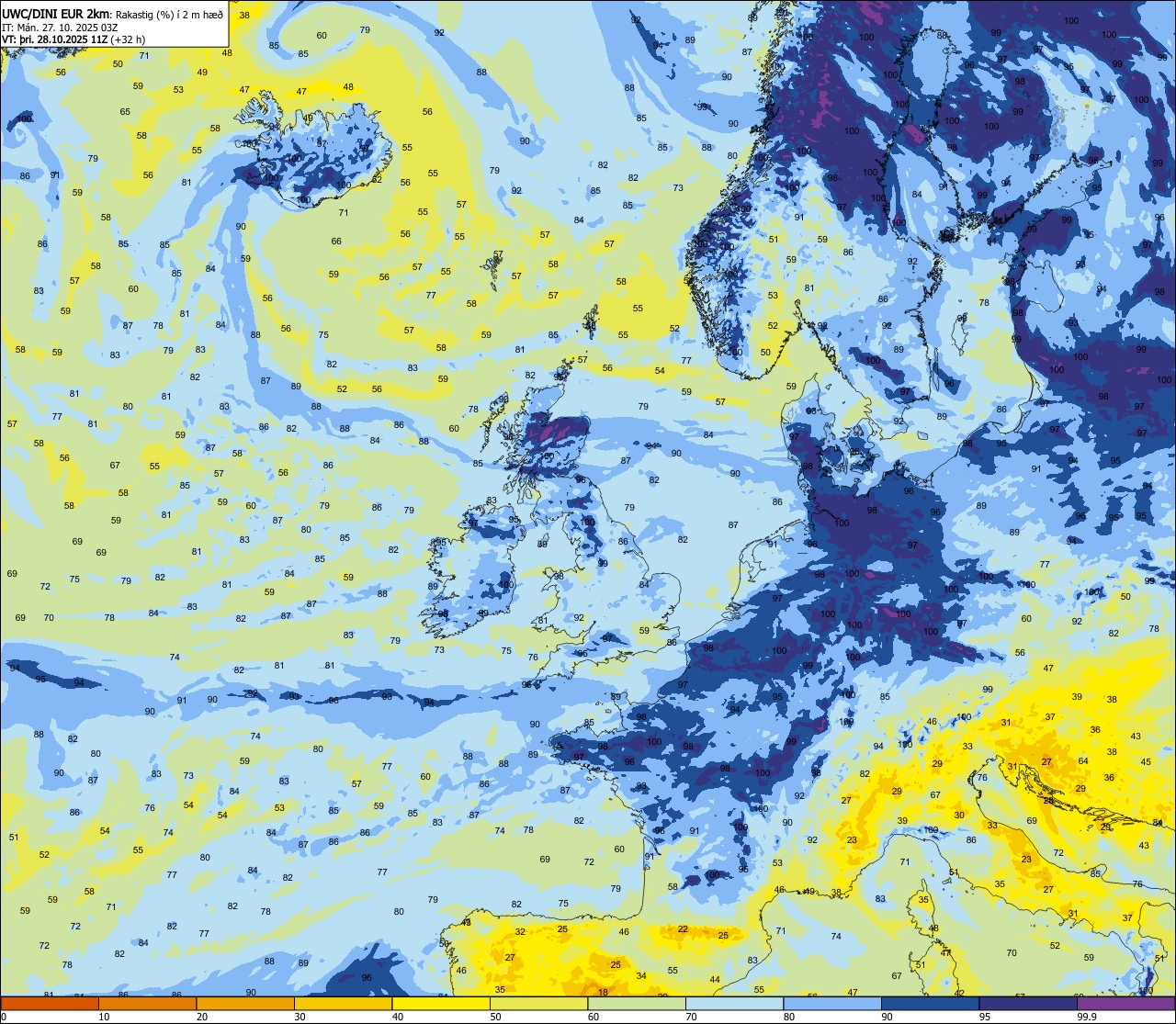This screenshot has height=1024, width=1176.
Task: Click the 90–95 % dark blue legend band
Action: (930, 1004)
